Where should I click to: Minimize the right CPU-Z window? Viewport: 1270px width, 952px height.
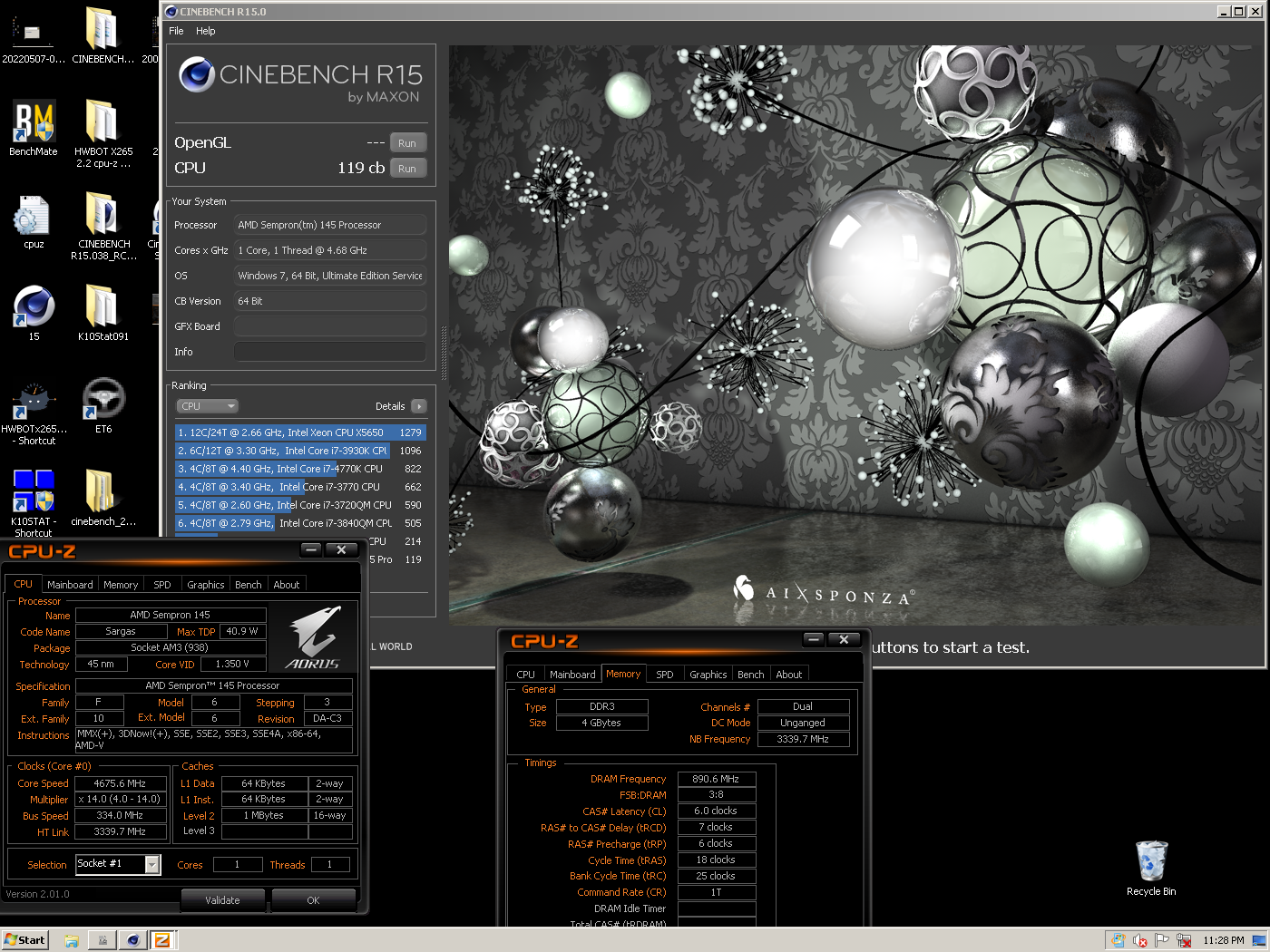(814, 639)
